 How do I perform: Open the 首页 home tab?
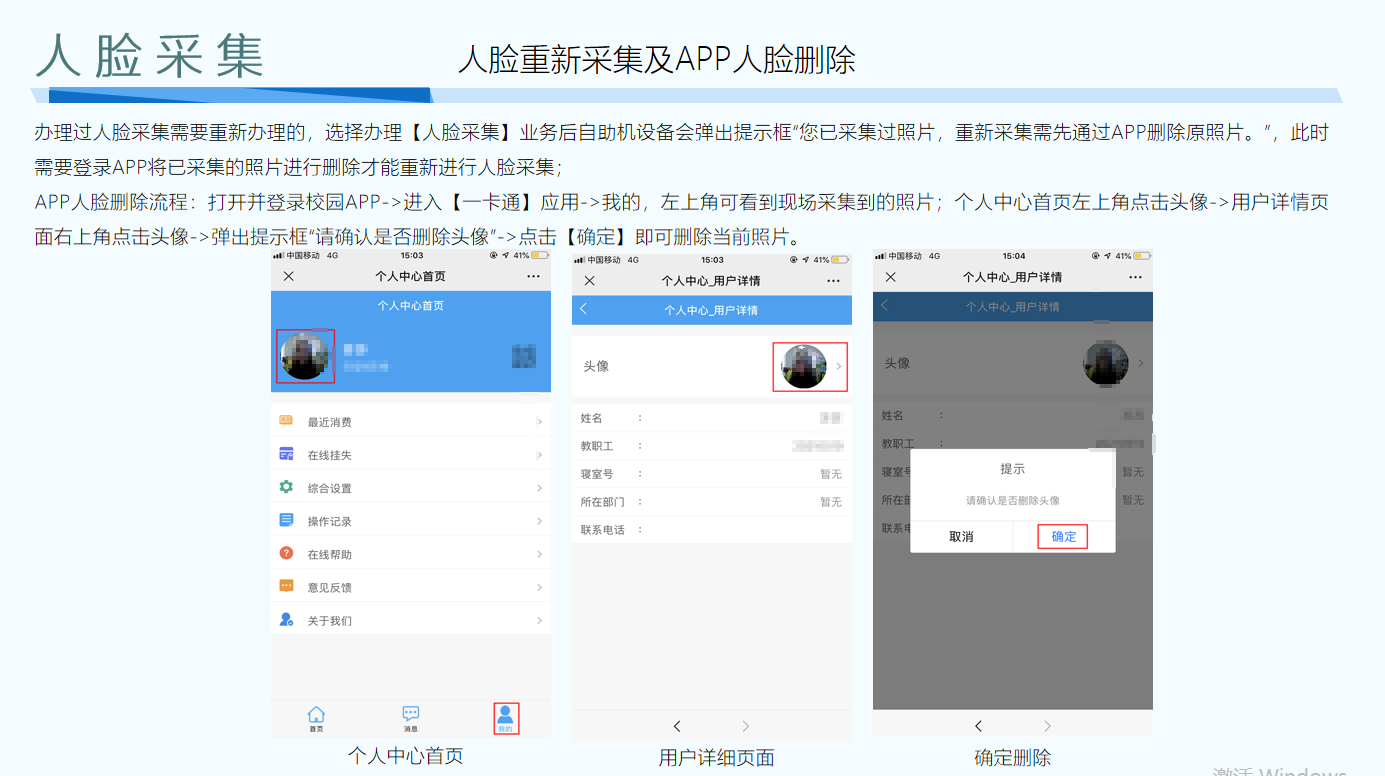click(x=316, y=718)
